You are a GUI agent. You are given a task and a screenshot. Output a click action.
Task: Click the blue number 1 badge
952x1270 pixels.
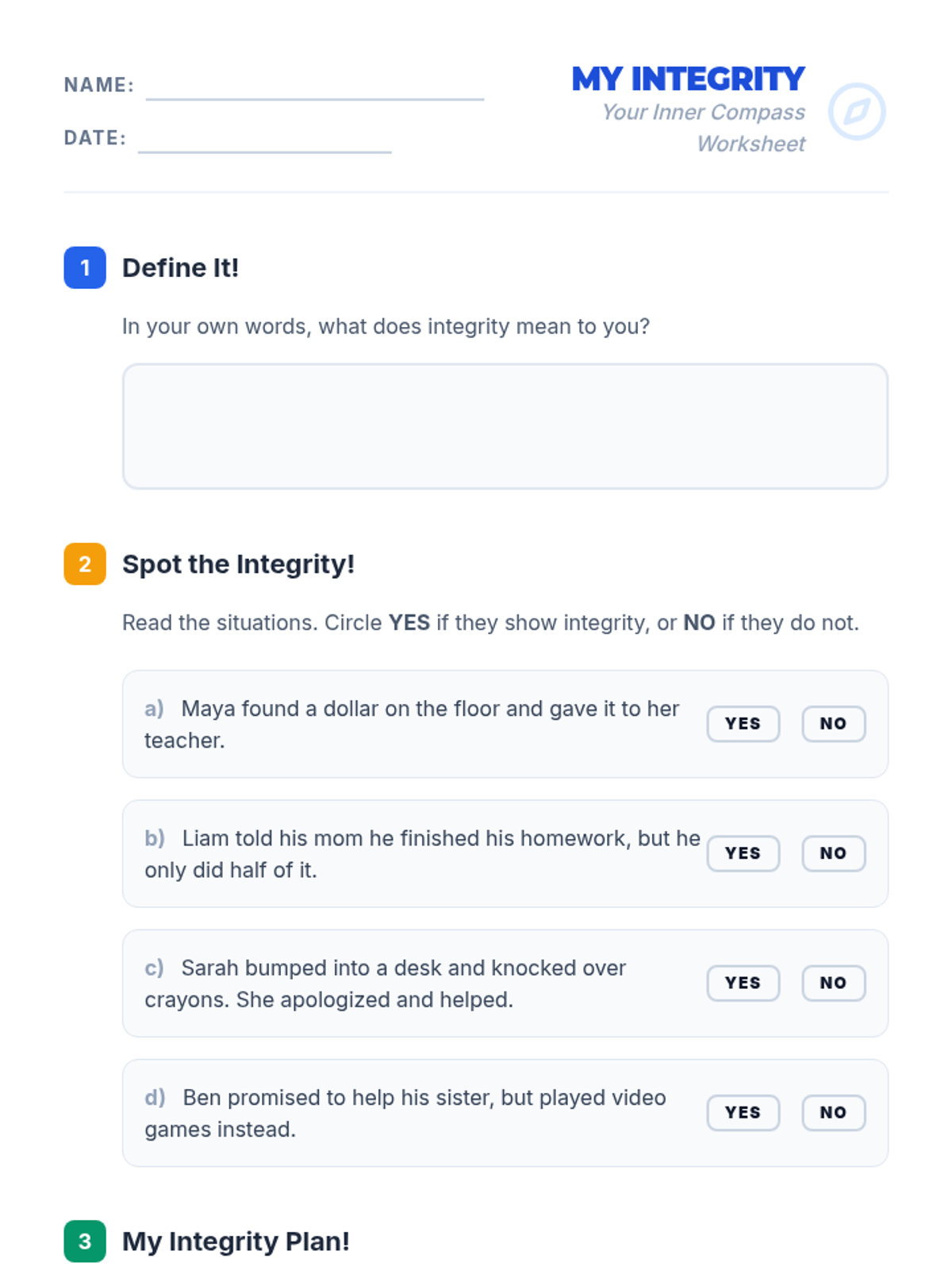[x=85, y=267]
